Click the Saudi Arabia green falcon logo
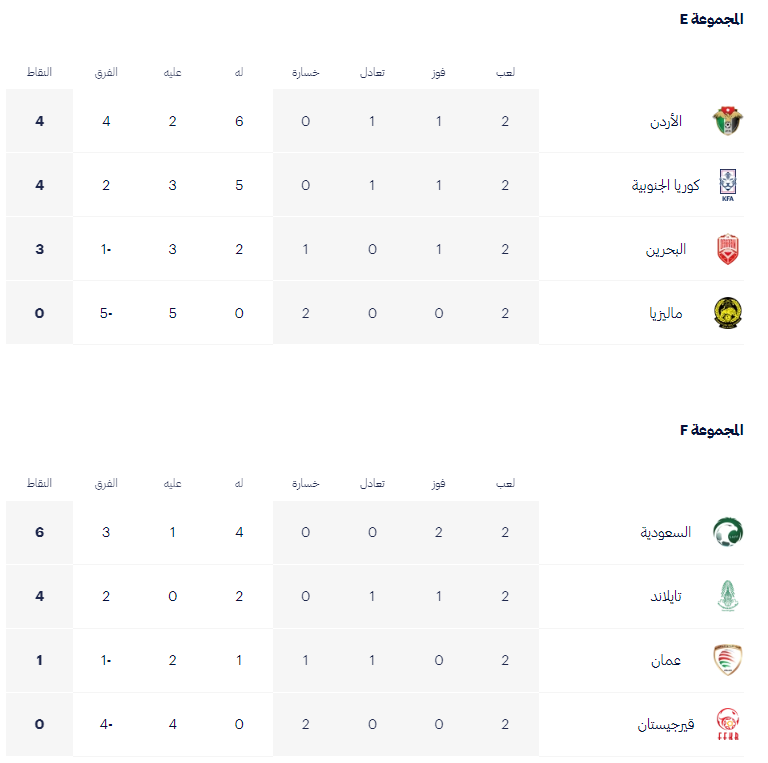 [727, 532]
